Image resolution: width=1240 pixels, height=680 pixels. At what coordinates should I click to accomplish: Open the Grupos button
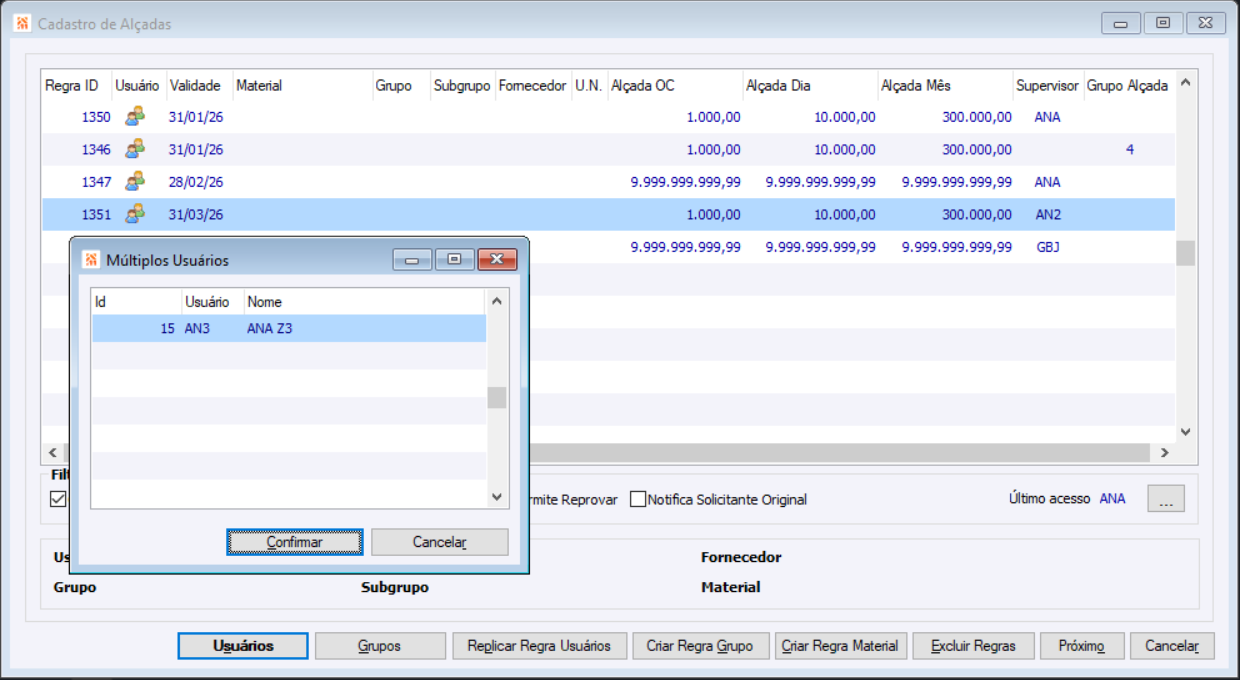(380, 646)
